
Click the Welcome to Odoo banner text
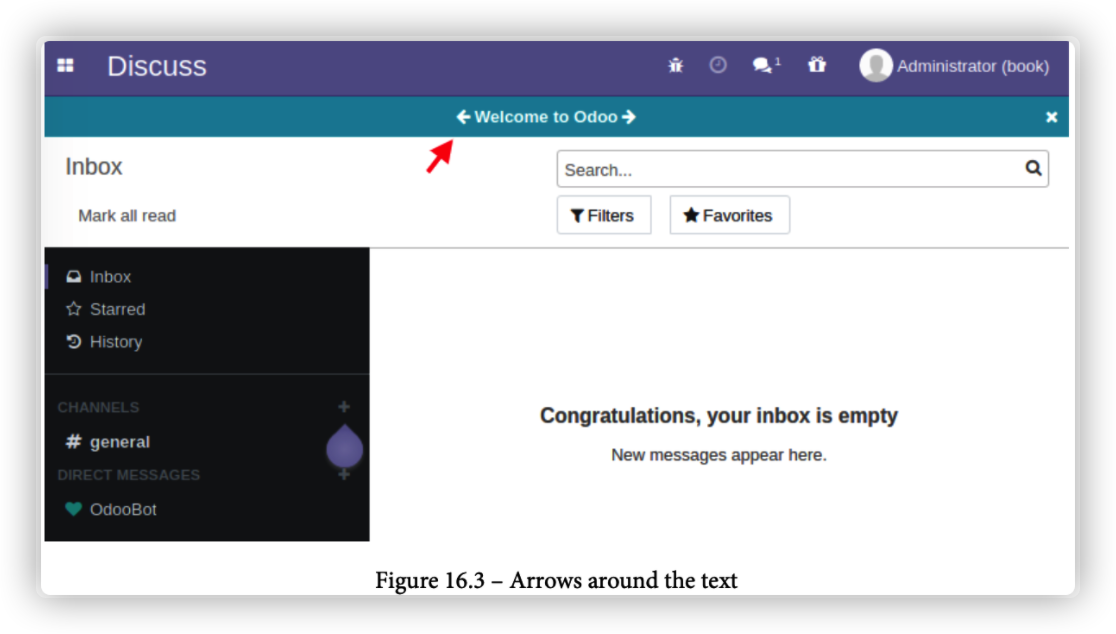click(546, 117)
